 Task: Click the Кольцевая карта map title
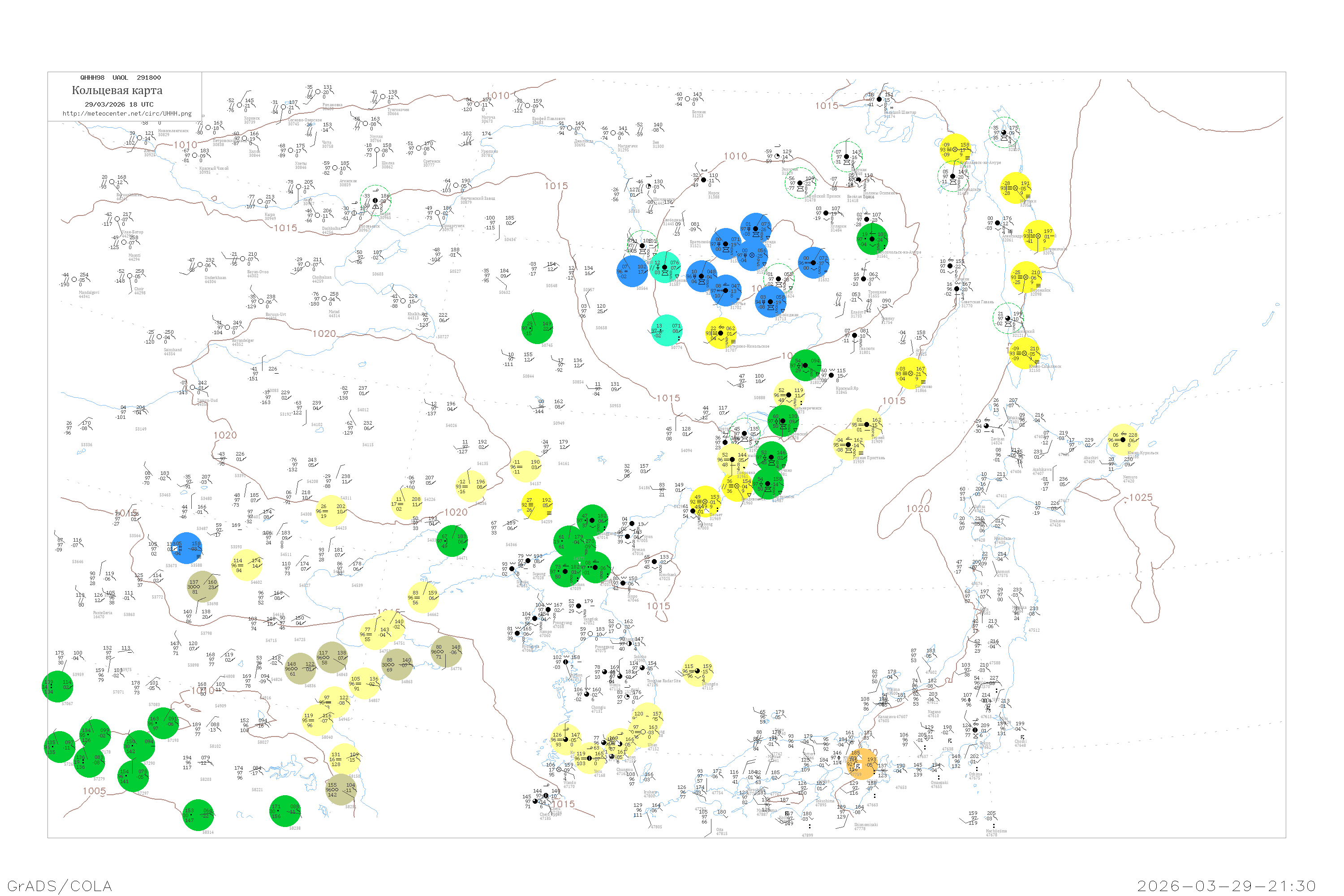pyautogui.click(x=117, y=90)
